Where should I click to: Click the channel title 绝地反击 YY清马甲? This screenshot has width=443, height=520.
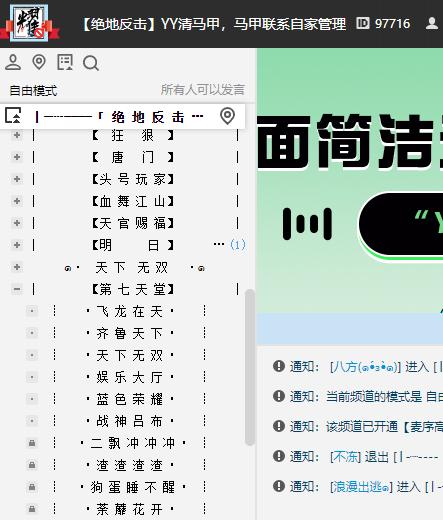214,24
